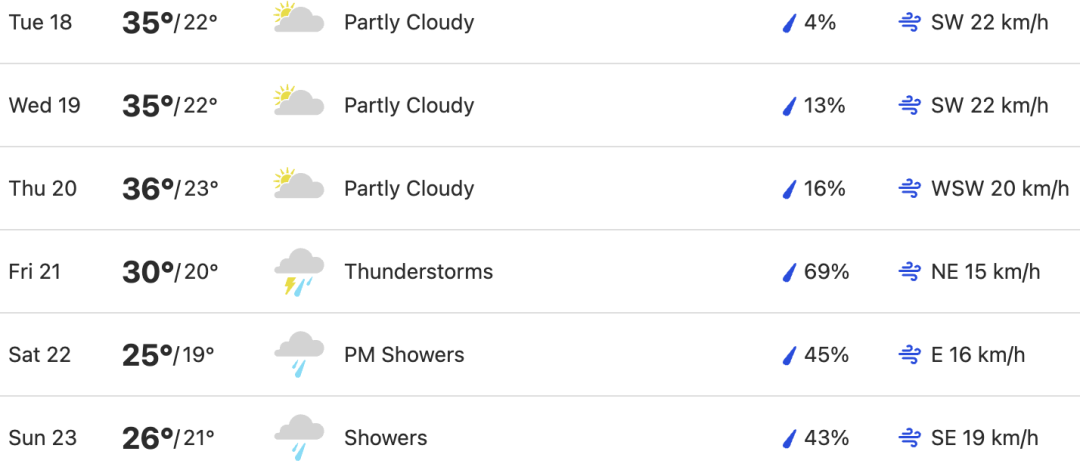The width and height of the screenshot is (1080, 470).
Task: Click the 36°/23° temperature on Thursday
Action: click(170, 188)
